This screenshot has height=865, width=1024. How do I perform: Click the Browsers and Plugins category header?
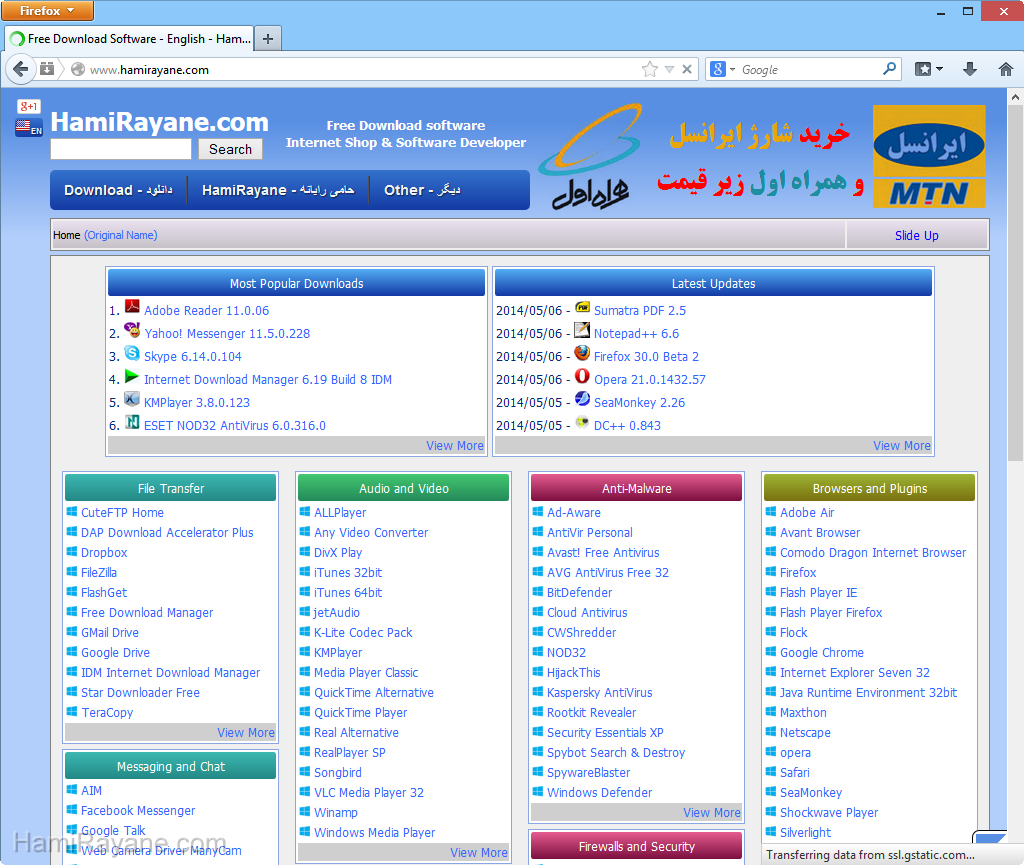tap(869, 488)
